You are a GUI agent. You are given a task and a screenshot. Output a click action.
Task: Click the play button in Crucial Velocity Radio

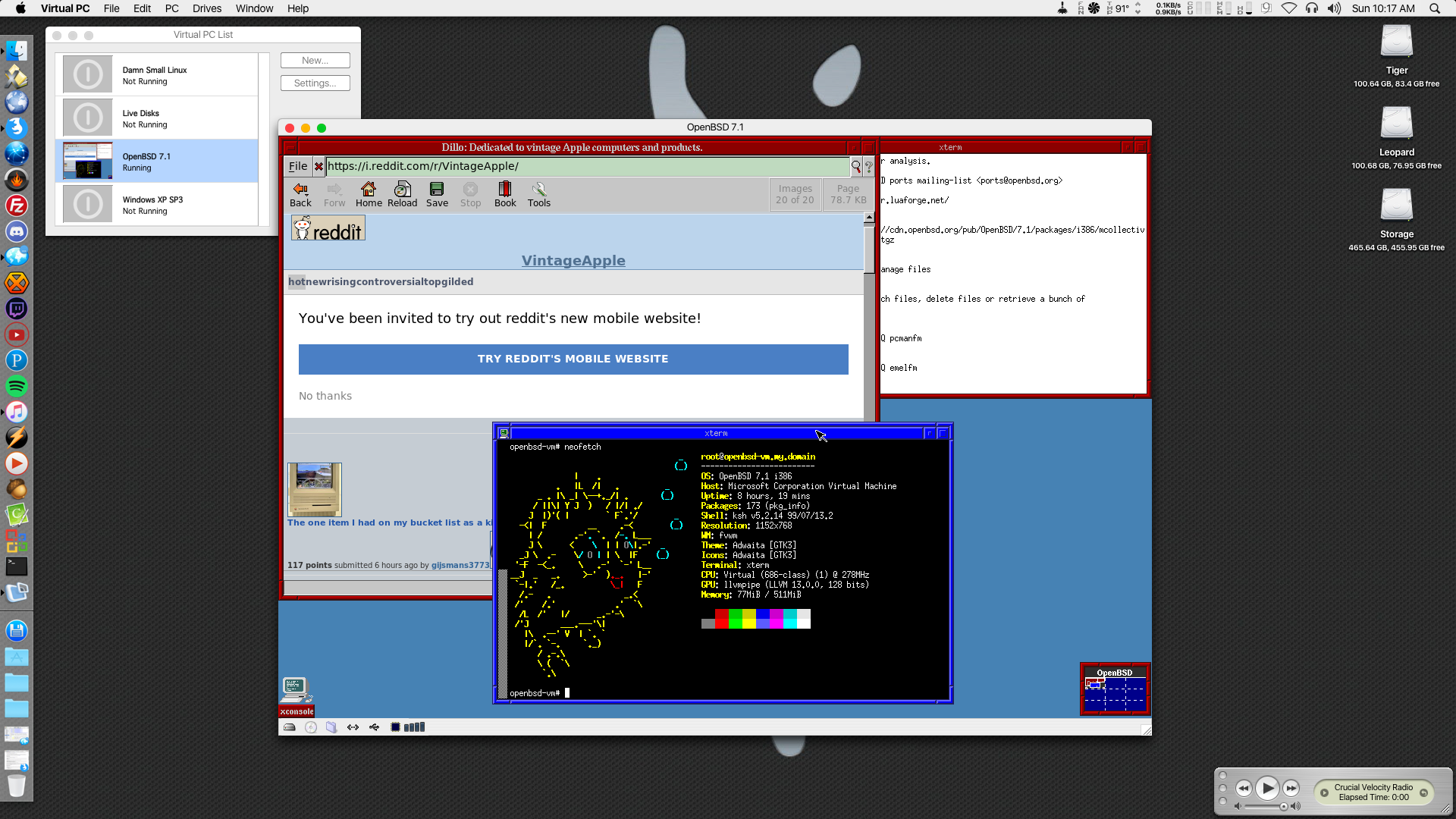point(1268,789)
